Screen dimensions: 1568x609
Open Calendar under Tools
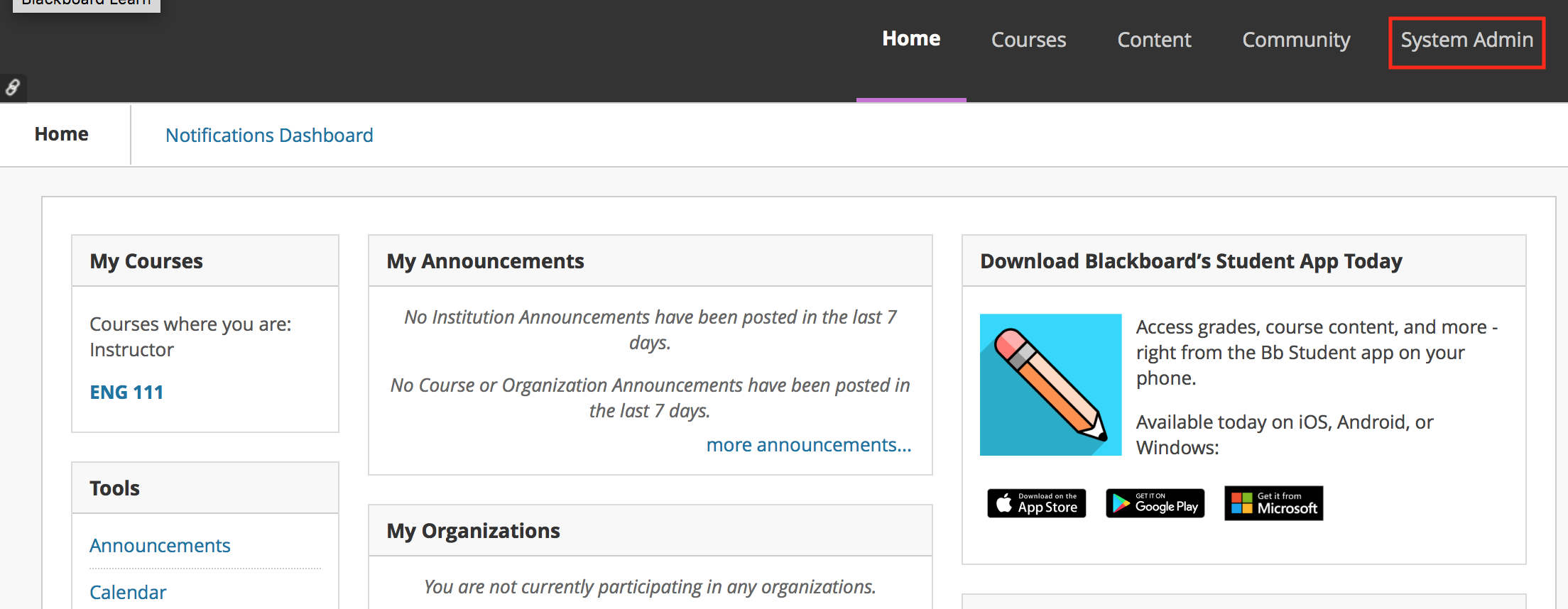click(x=128, y=593)
